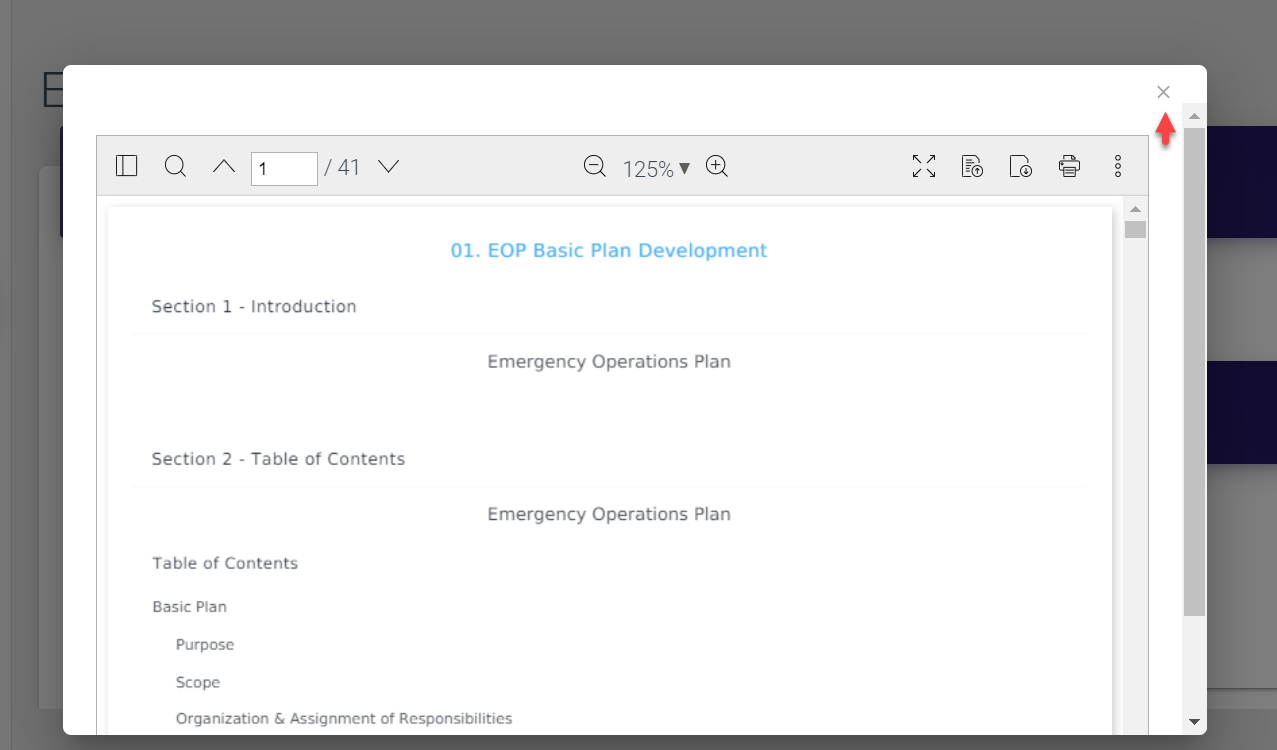This screenshot has width=1277, height=750.
Task: Download the document
Action: (1021, 167)
